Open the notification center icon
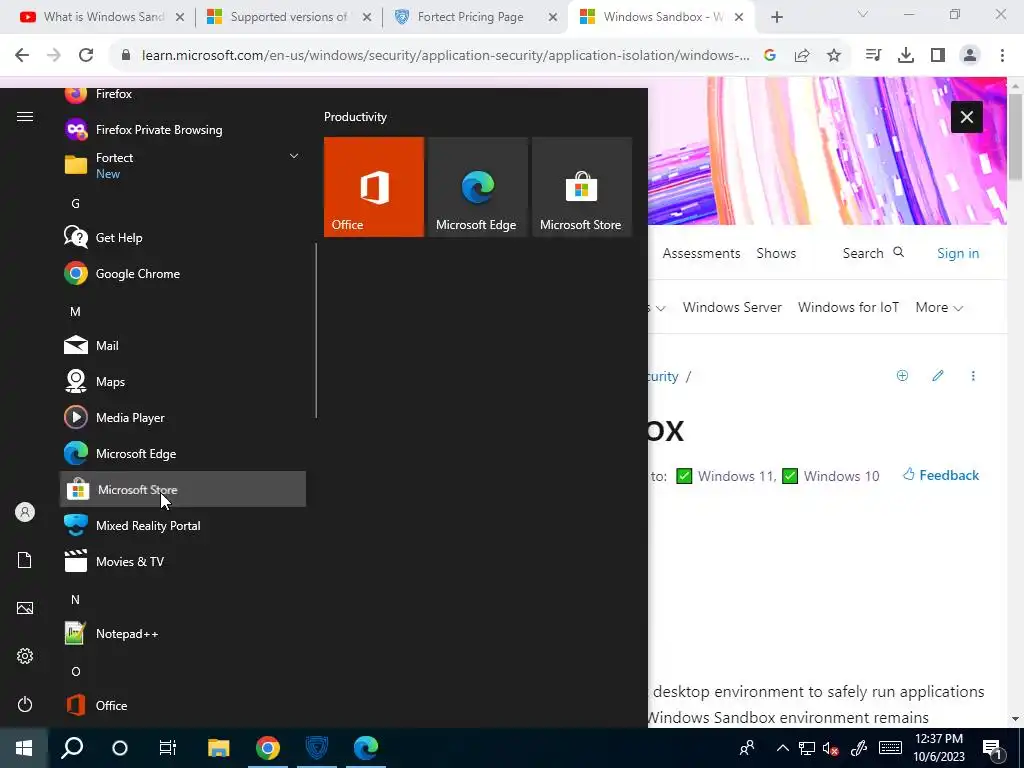1024x768 pixels. pyautogui.click(x=993, y=749)
